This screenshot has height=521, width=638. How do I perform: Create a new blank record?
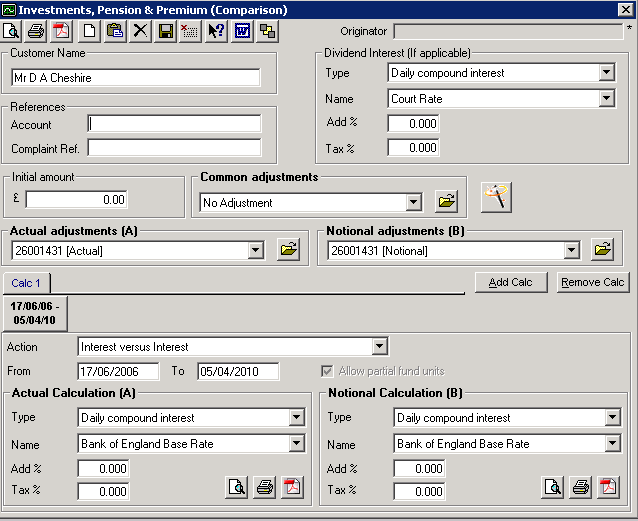click(89, 31)
